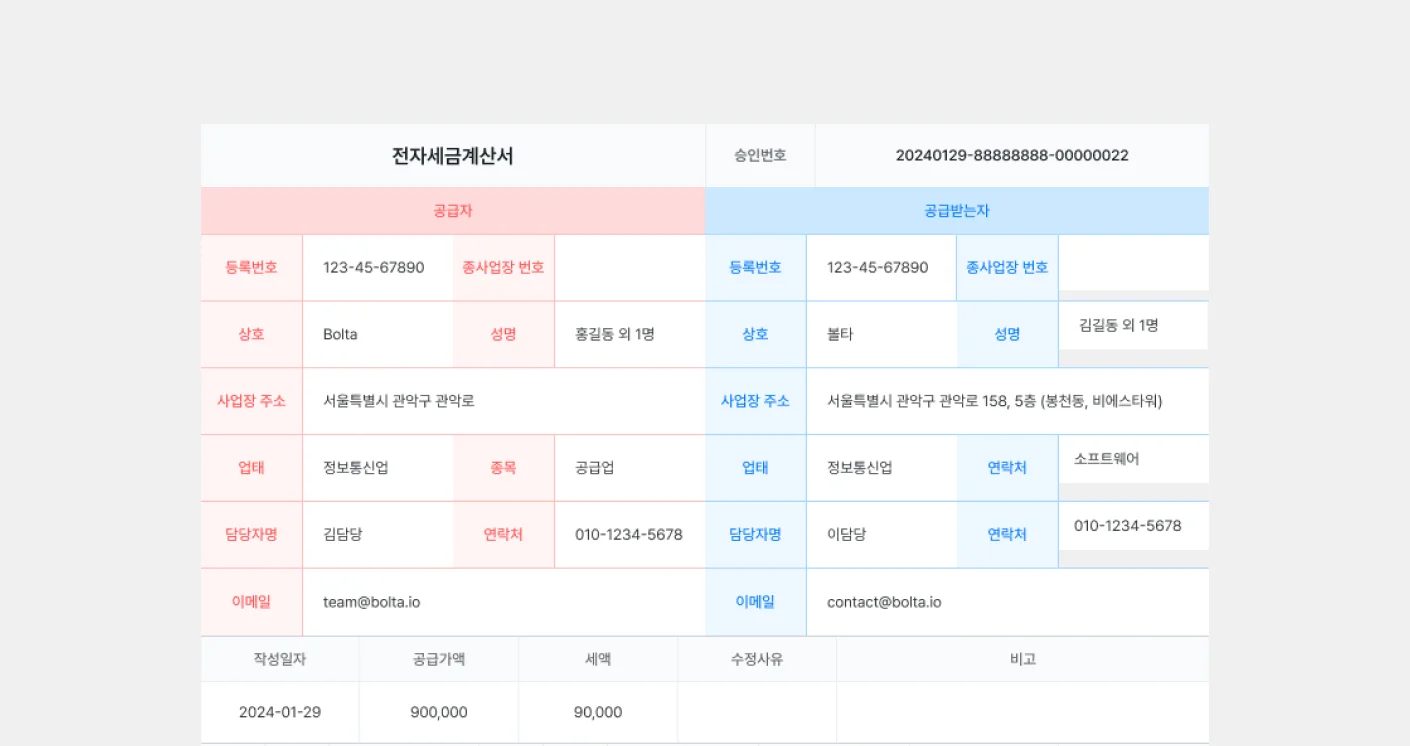Select the approval number 20240129-88888888-00000022
The height and width of the screenshot is (746, 1410).
[x=1011, y=155]
